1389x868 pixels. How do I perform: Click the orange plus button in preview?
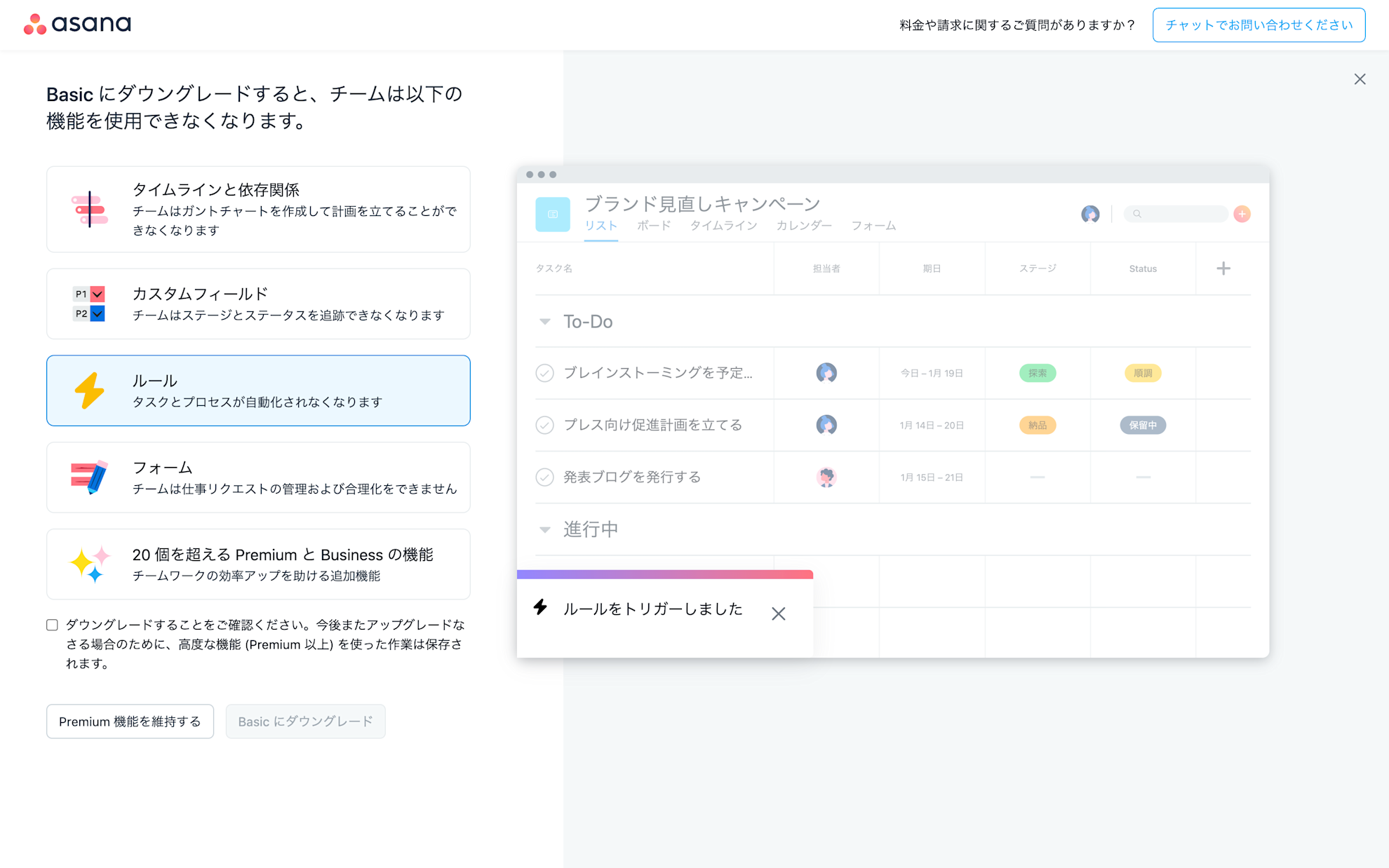point(1242,214)
